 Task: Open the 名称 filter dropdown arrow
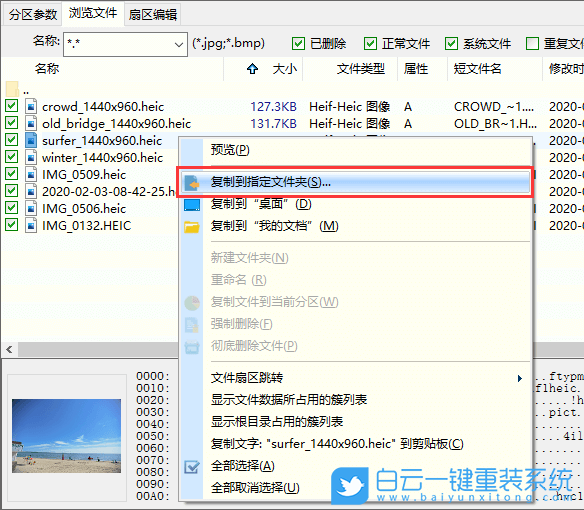[179, 45]
